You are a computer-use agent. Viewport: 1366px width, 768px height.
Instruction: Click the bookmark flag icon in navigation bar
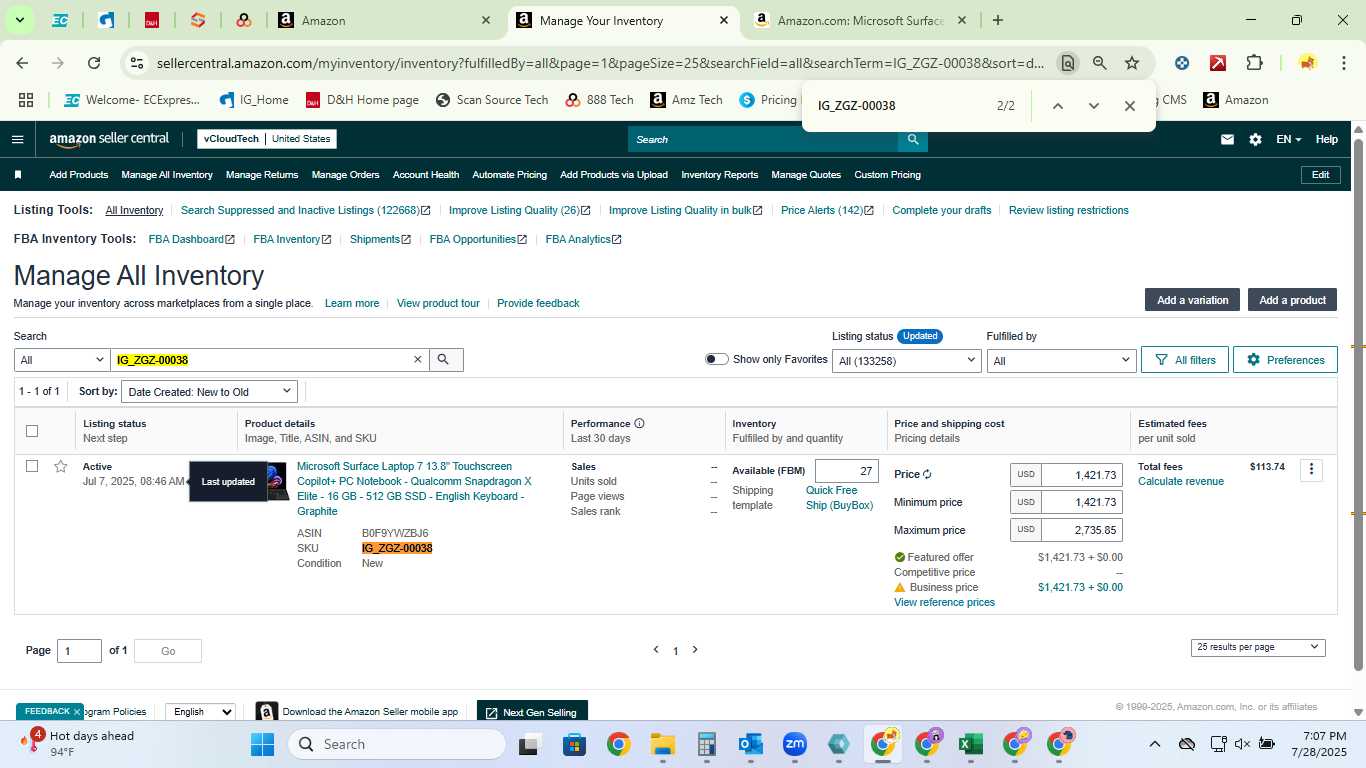18,175
